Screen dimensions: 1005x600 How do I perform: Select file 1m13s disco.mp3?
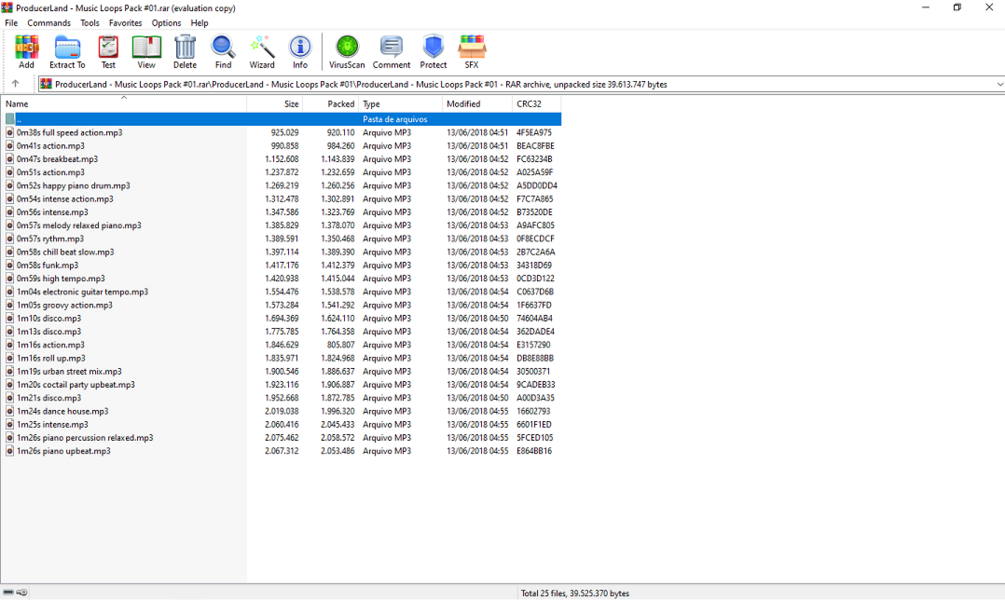click(x=281, y=331)
